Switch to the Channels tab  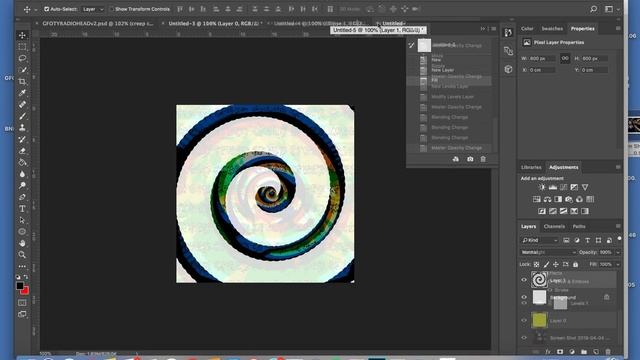click(554, 227)
